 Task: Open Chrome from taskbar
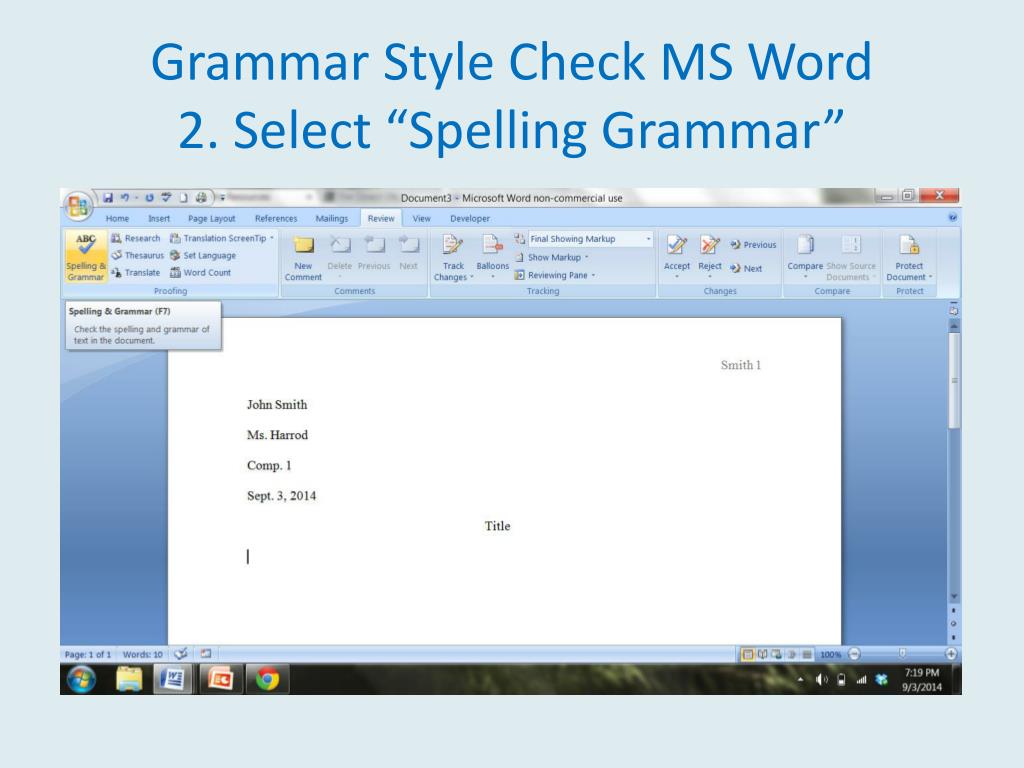point(267,679)
